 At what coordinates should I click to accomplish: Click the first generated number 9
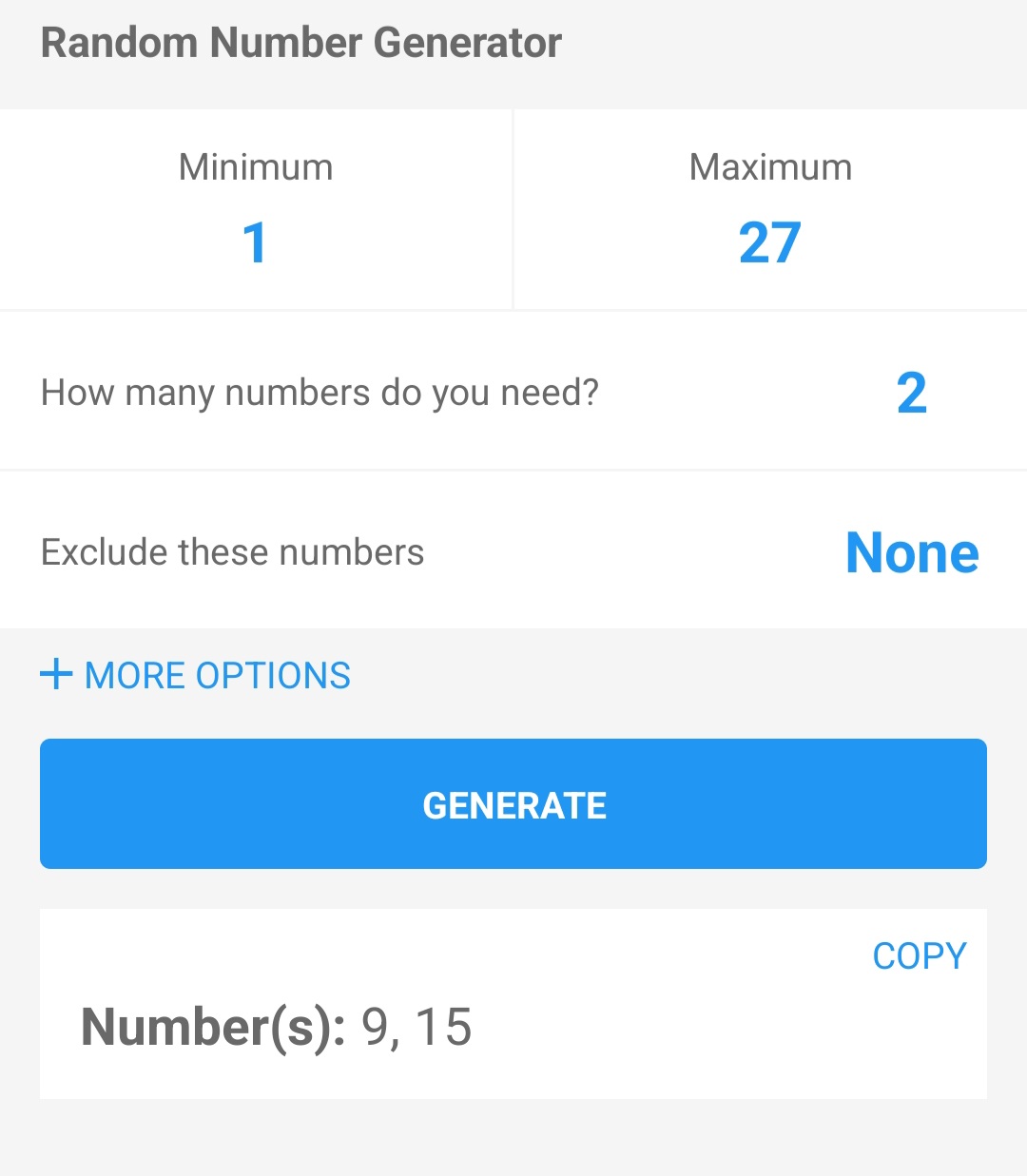376,1027
